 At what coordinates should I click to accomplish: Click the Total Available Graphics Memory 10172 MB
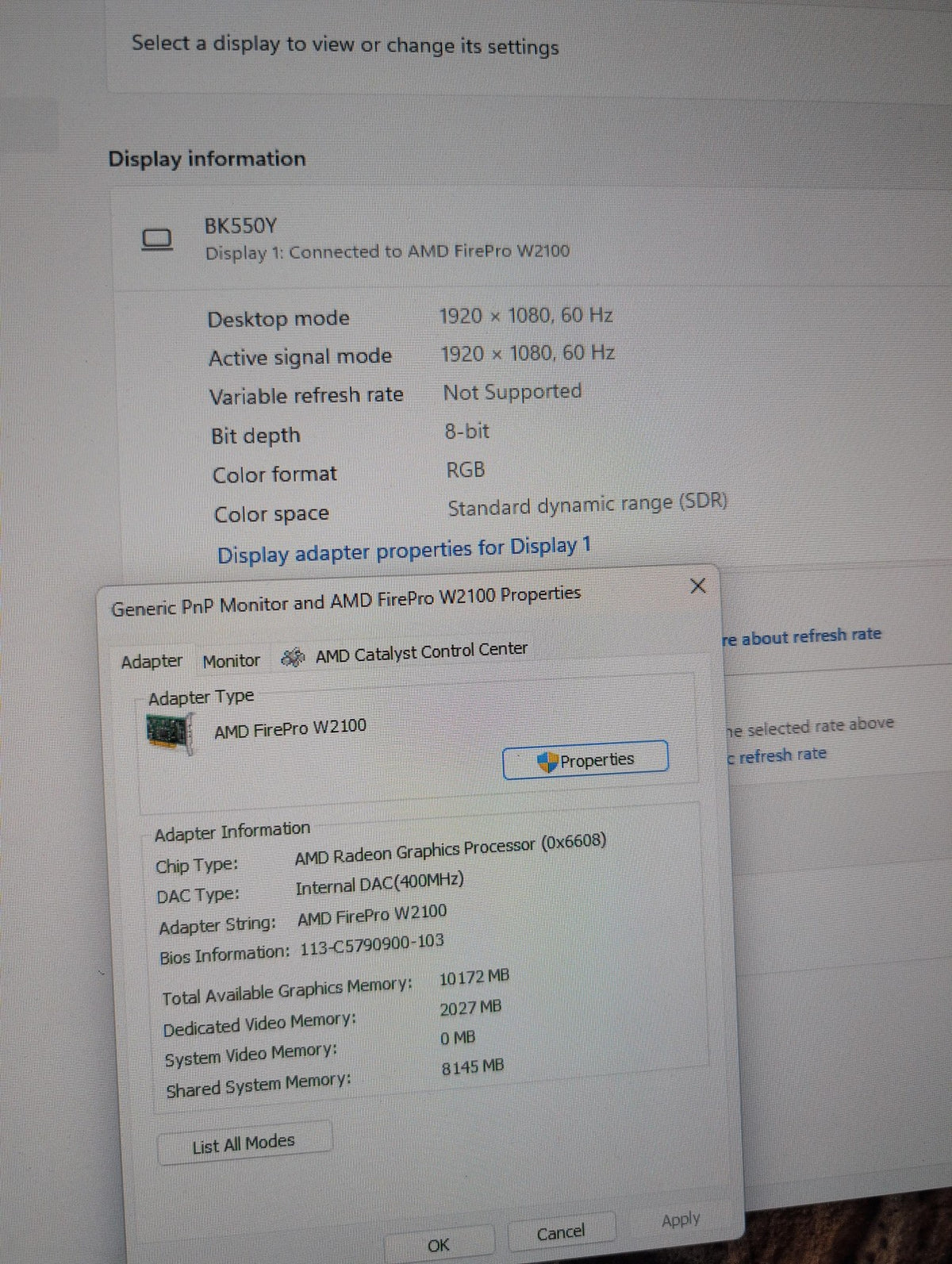point(474,978)
